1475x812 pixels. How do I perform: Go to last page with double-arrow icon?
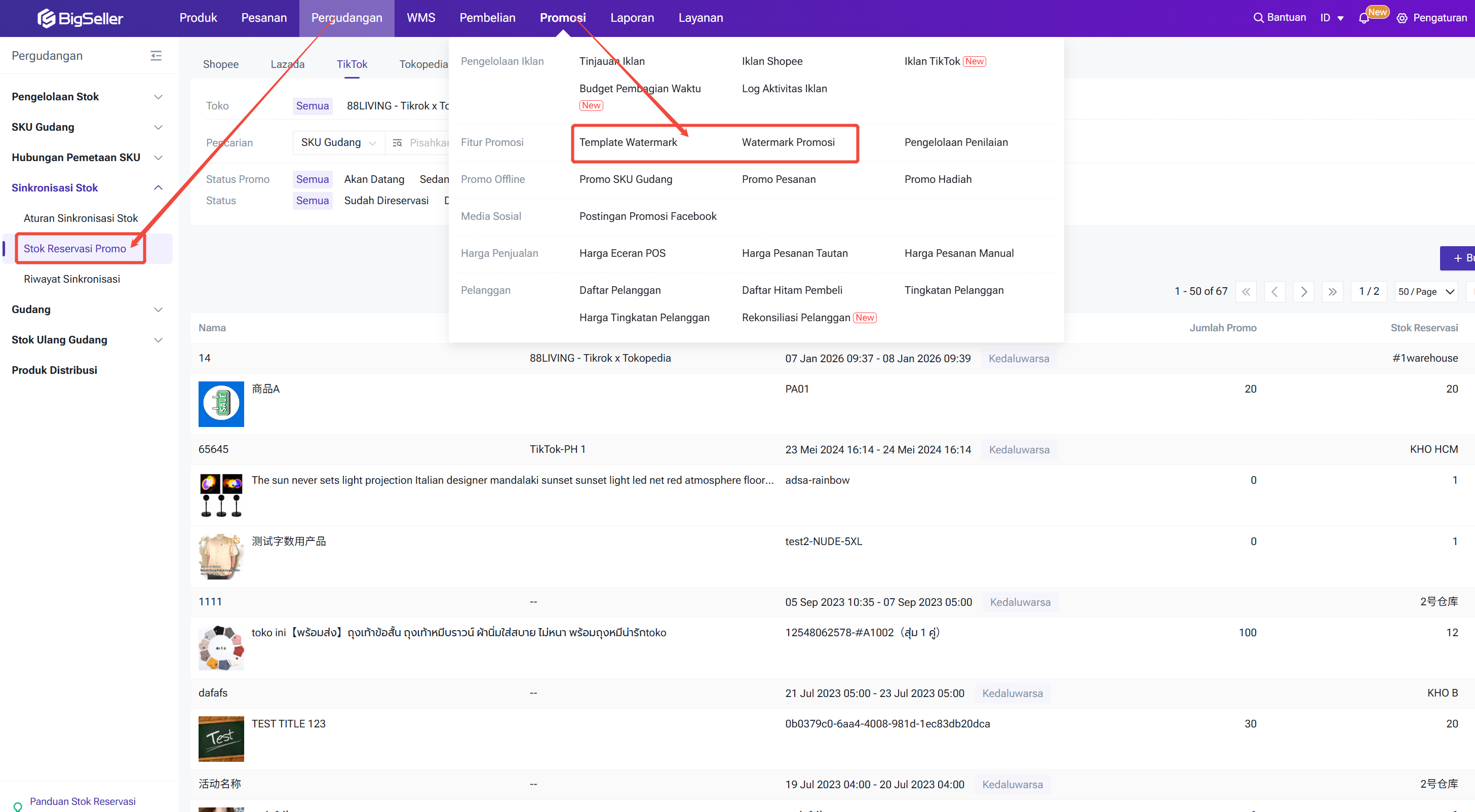coord(1333,291)
